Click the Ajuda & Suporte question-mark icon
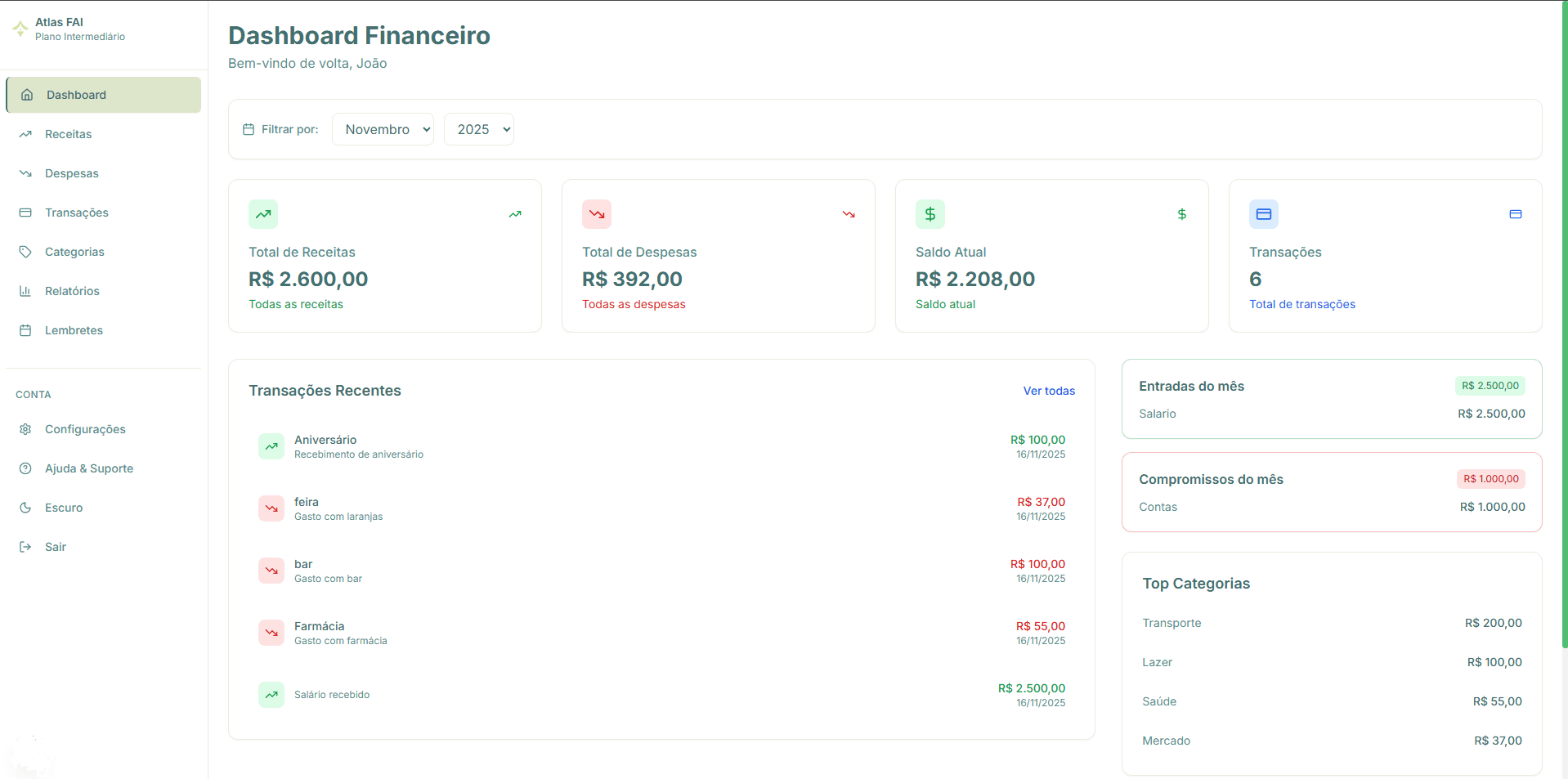Image resolution: width=1568 pixels, height=779 pixels. coord(26,468)
